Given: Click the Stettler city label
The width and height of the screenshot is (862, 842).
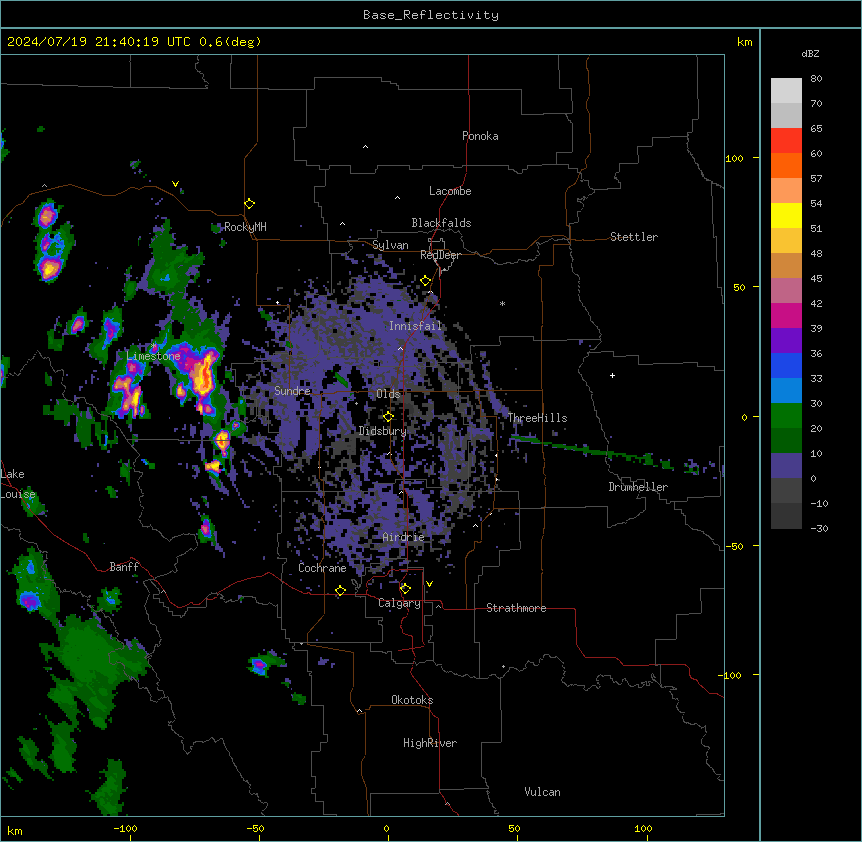Looking at the screenshot, I should tap(633, 237).
